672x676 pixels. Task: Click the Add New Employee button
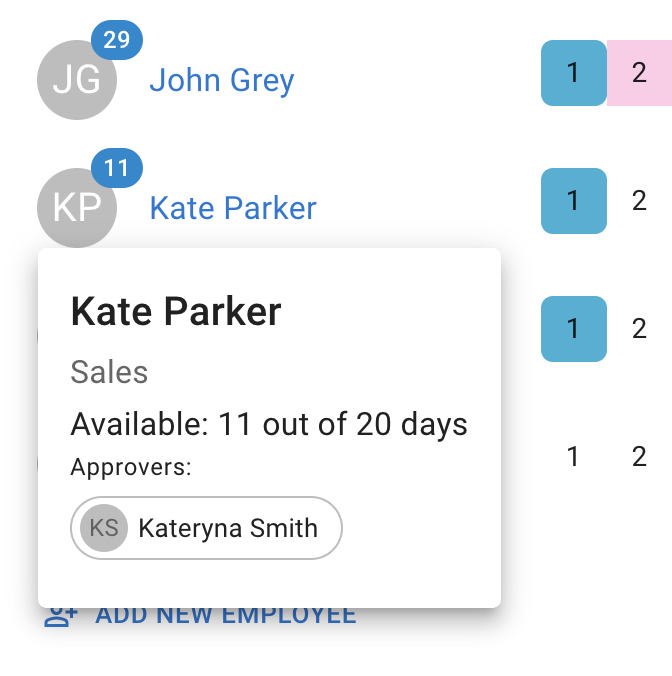click(200, 616)
